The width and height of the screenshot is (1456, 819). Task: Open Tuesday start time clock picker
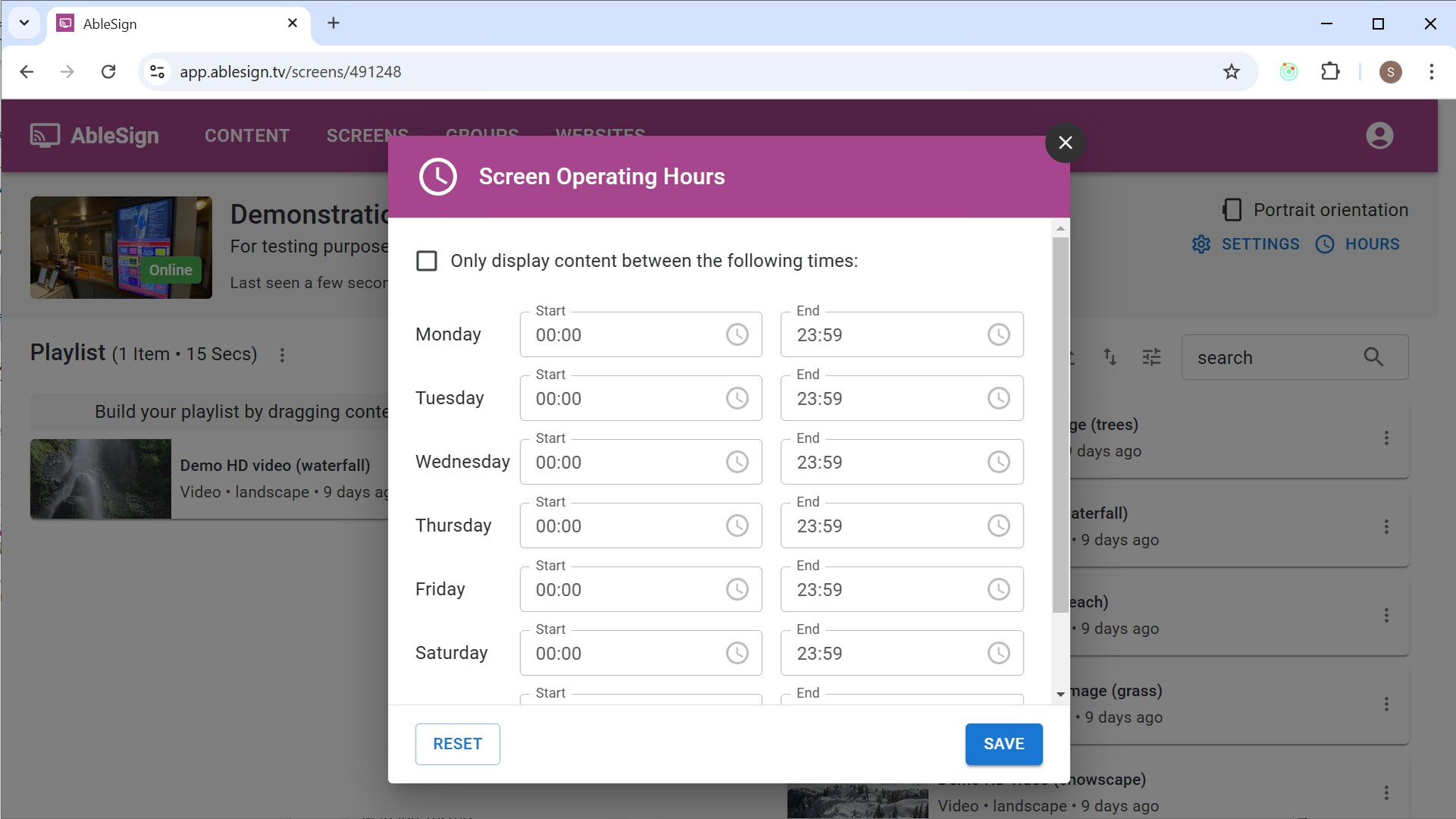(x=736, y=397)
